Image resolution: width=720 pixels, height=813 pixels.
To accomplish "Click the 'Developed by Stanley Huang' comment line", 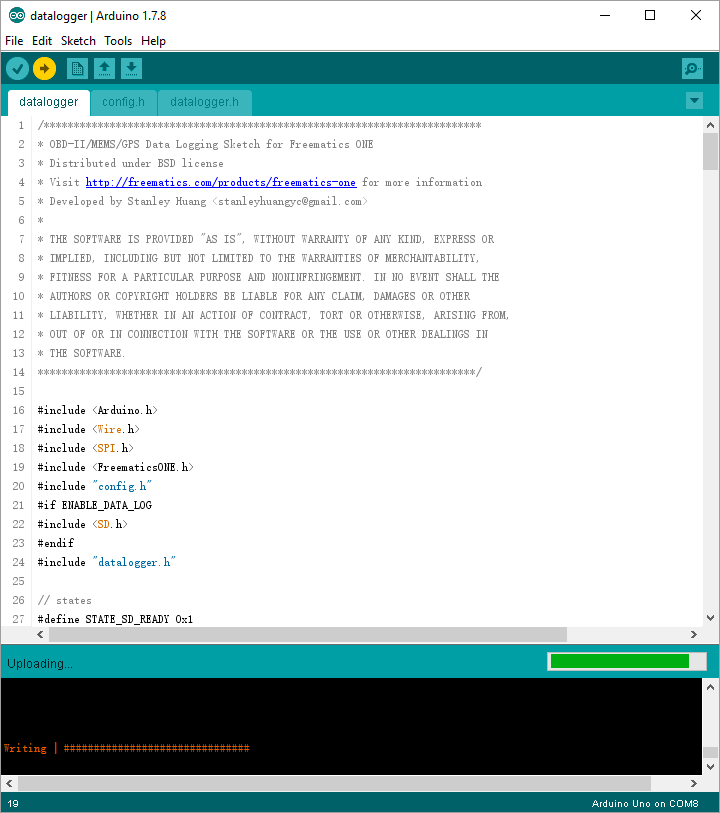I will pyautogui.click(x=203, y=201).
